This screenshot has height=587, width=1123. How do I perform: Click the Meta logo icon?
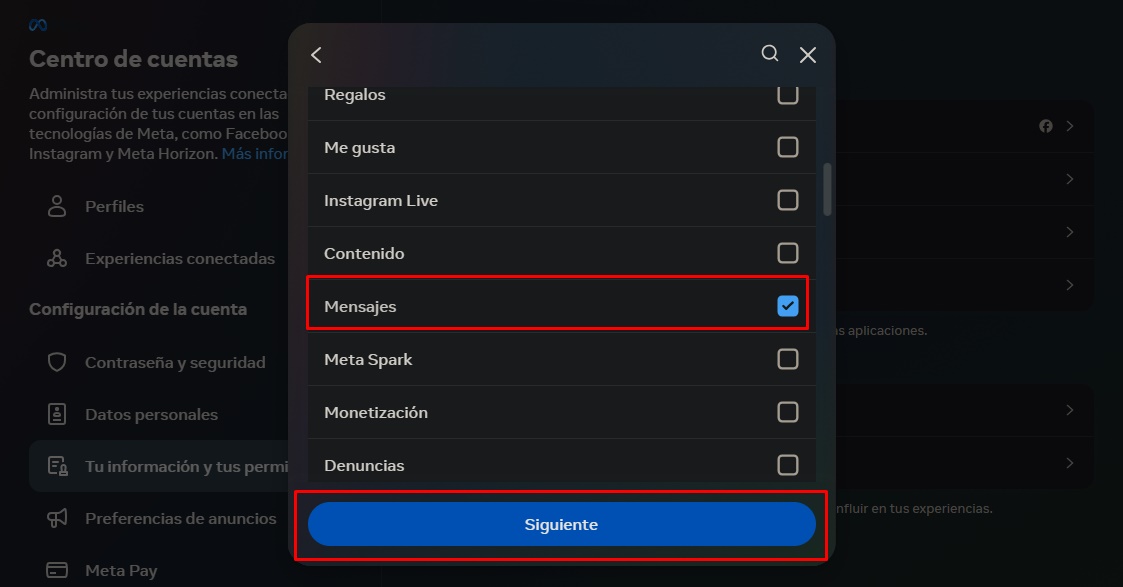38,25
